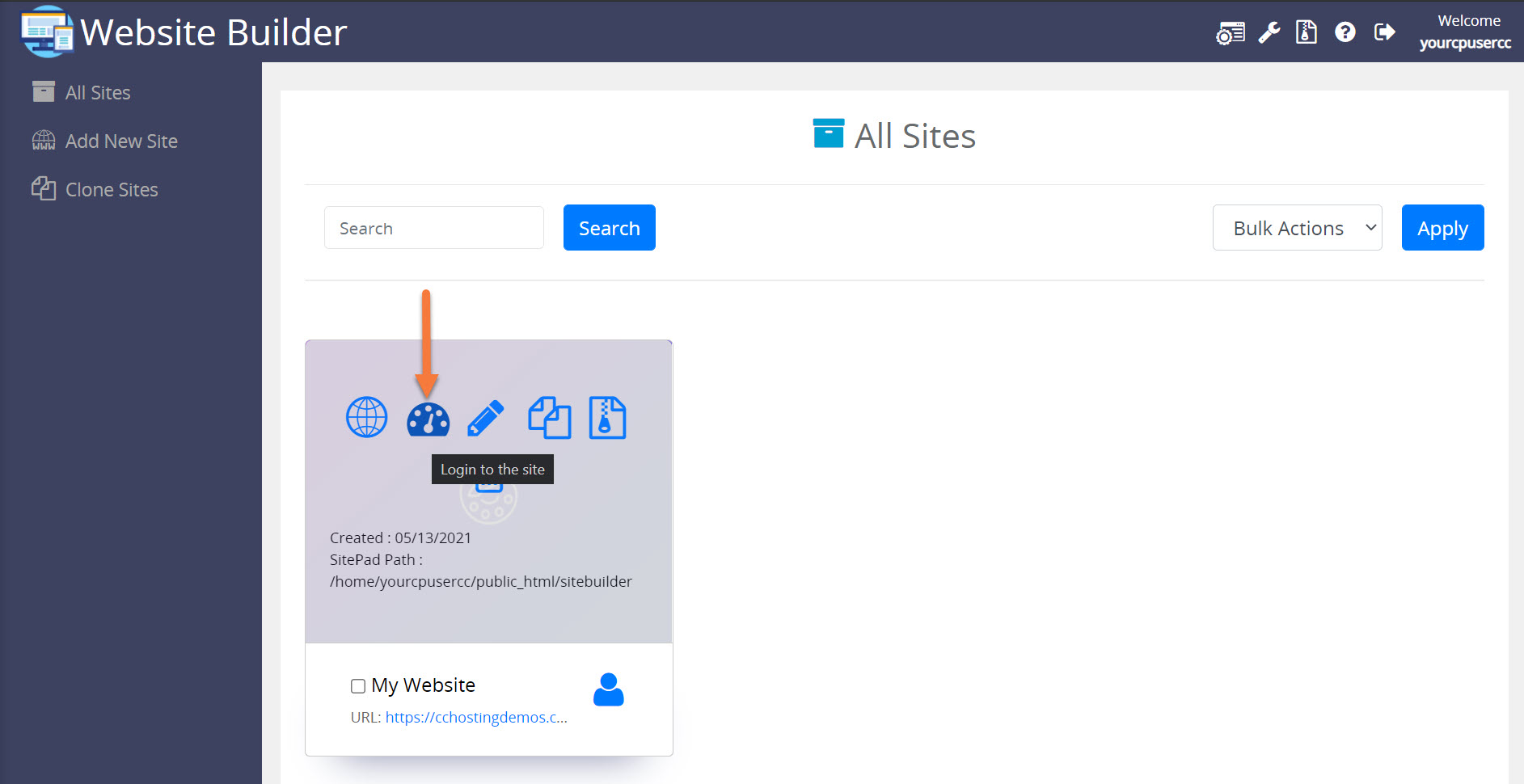This screenshot has width=1524, height=784.
Task: Click the Apply button
Action: 1442,228
